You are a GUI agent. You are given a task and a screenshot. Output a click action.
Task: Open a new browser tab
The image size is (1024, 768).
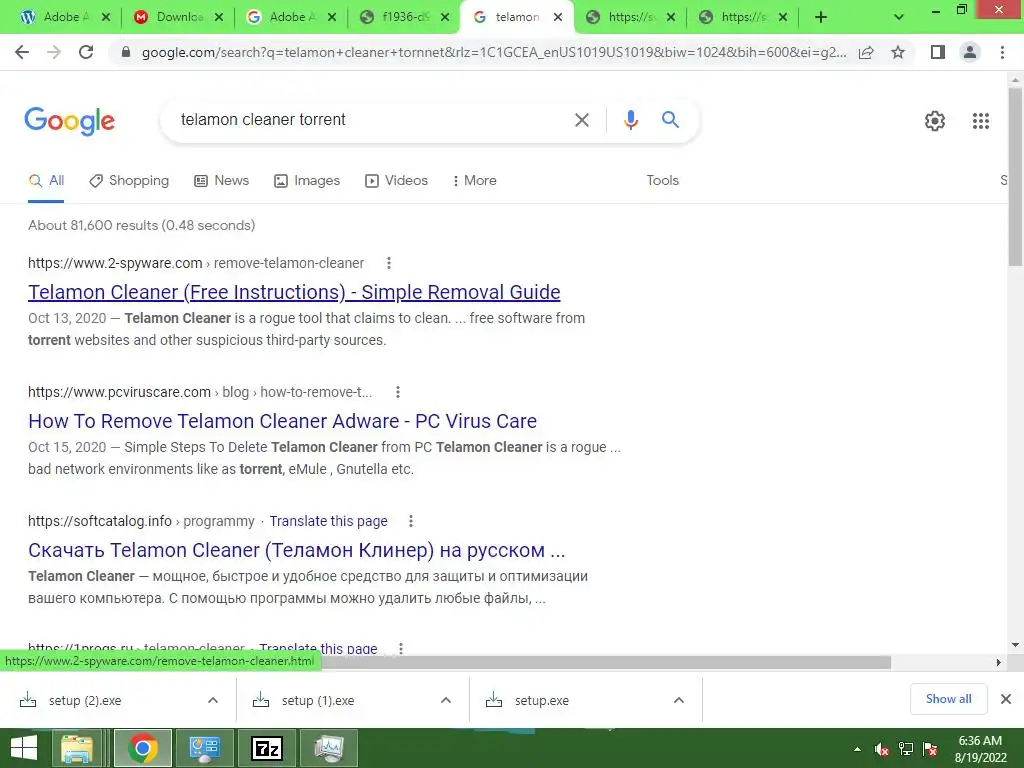821,18
